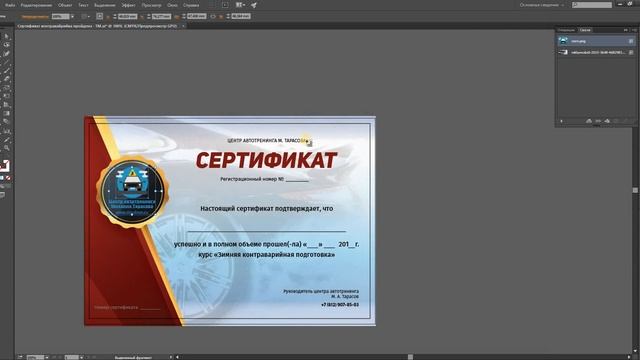
Task: Open the status bar display options arrow
Action: [x=171, y=358]
